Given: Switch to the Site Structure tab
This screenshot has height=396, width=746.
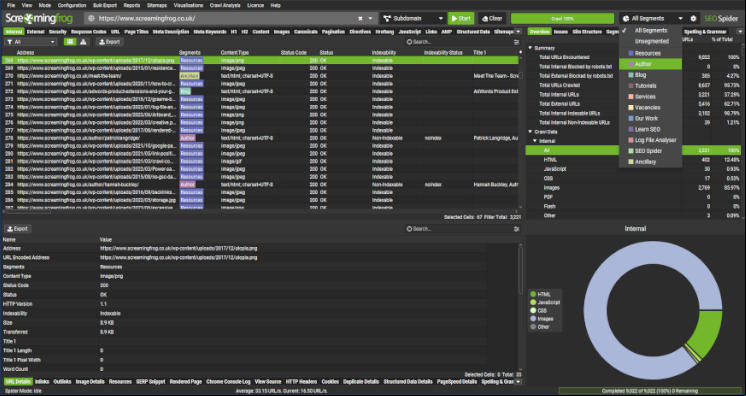Looking at the screenshot, I should [x=587, y=32].
